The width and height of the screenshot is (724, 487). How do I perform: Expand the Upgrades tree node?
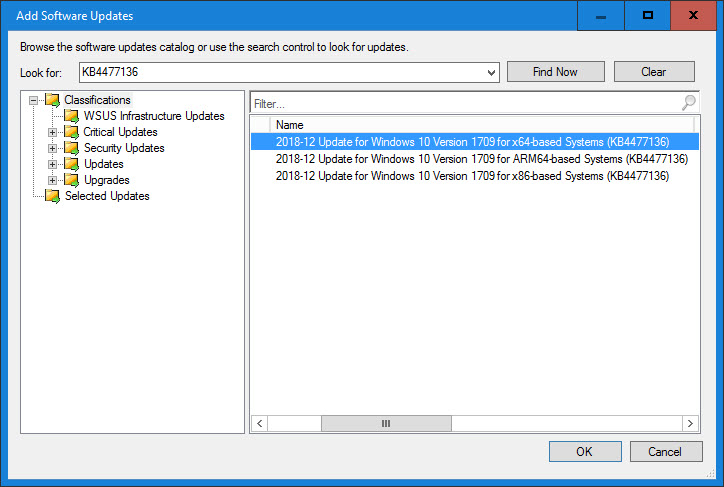pos(53,180)
